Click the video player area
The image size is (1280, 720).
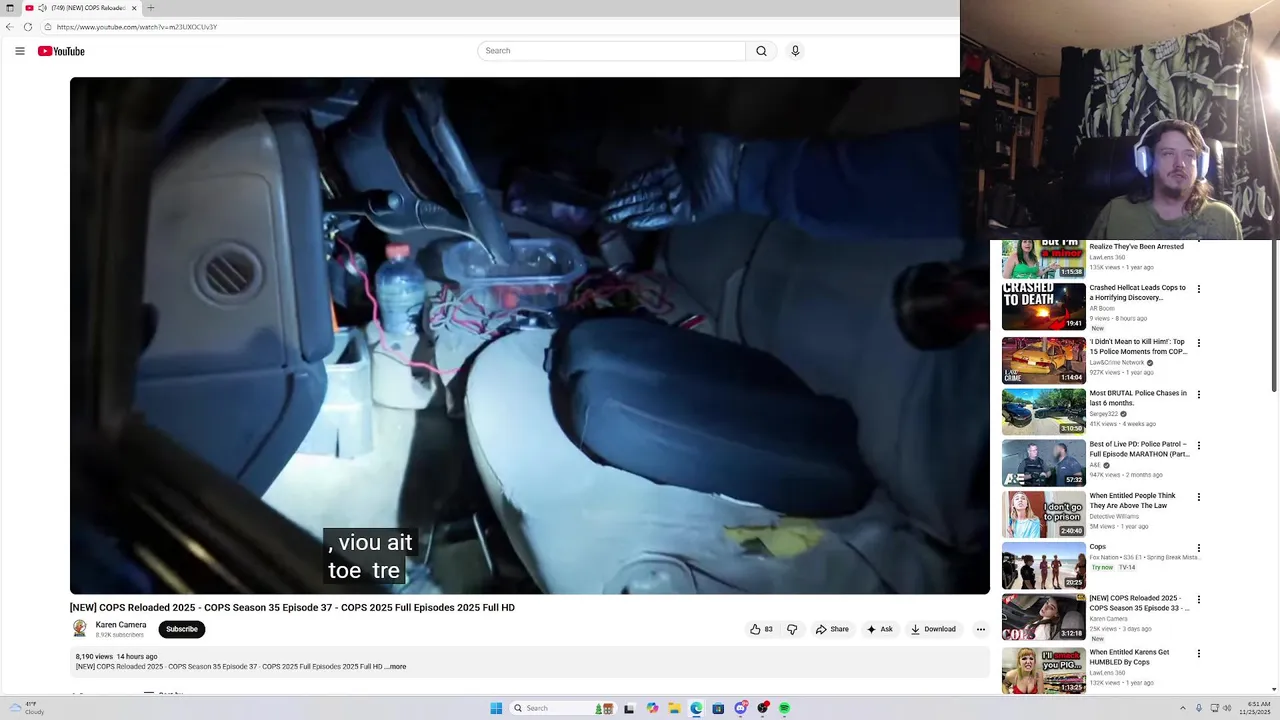coord(530,336)
